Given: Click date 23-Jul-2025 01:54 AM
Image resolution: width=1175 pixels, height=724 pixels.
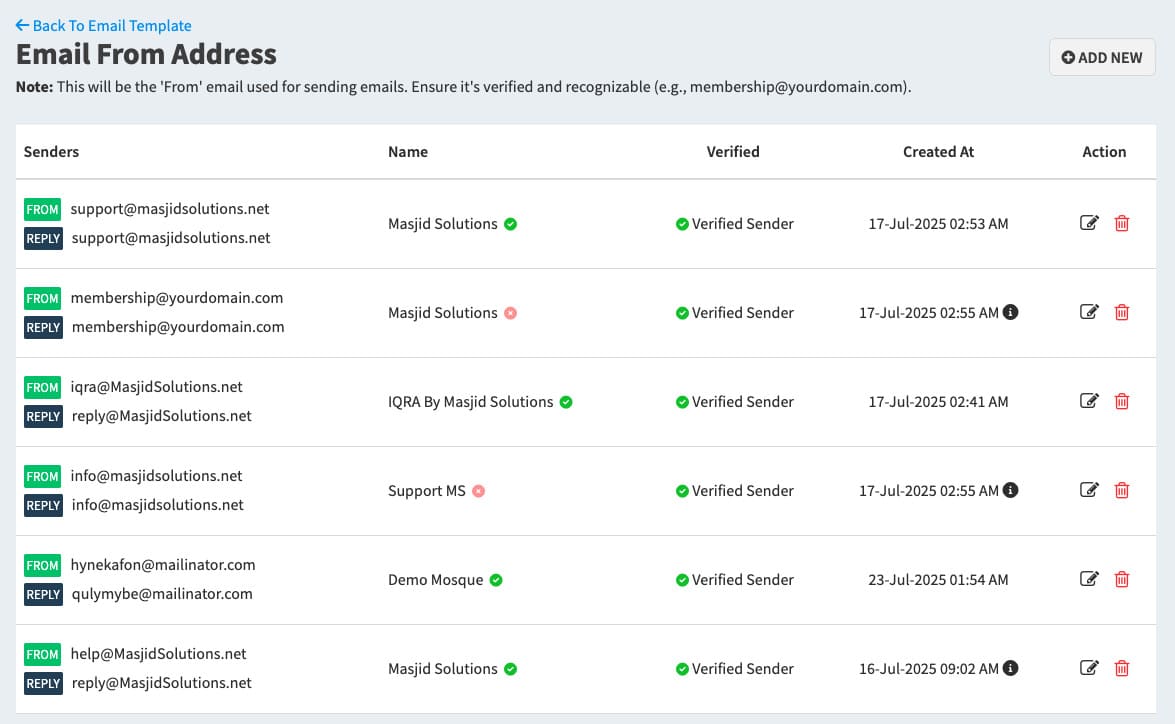Looking at the screenshot, I should pos(938,579).
